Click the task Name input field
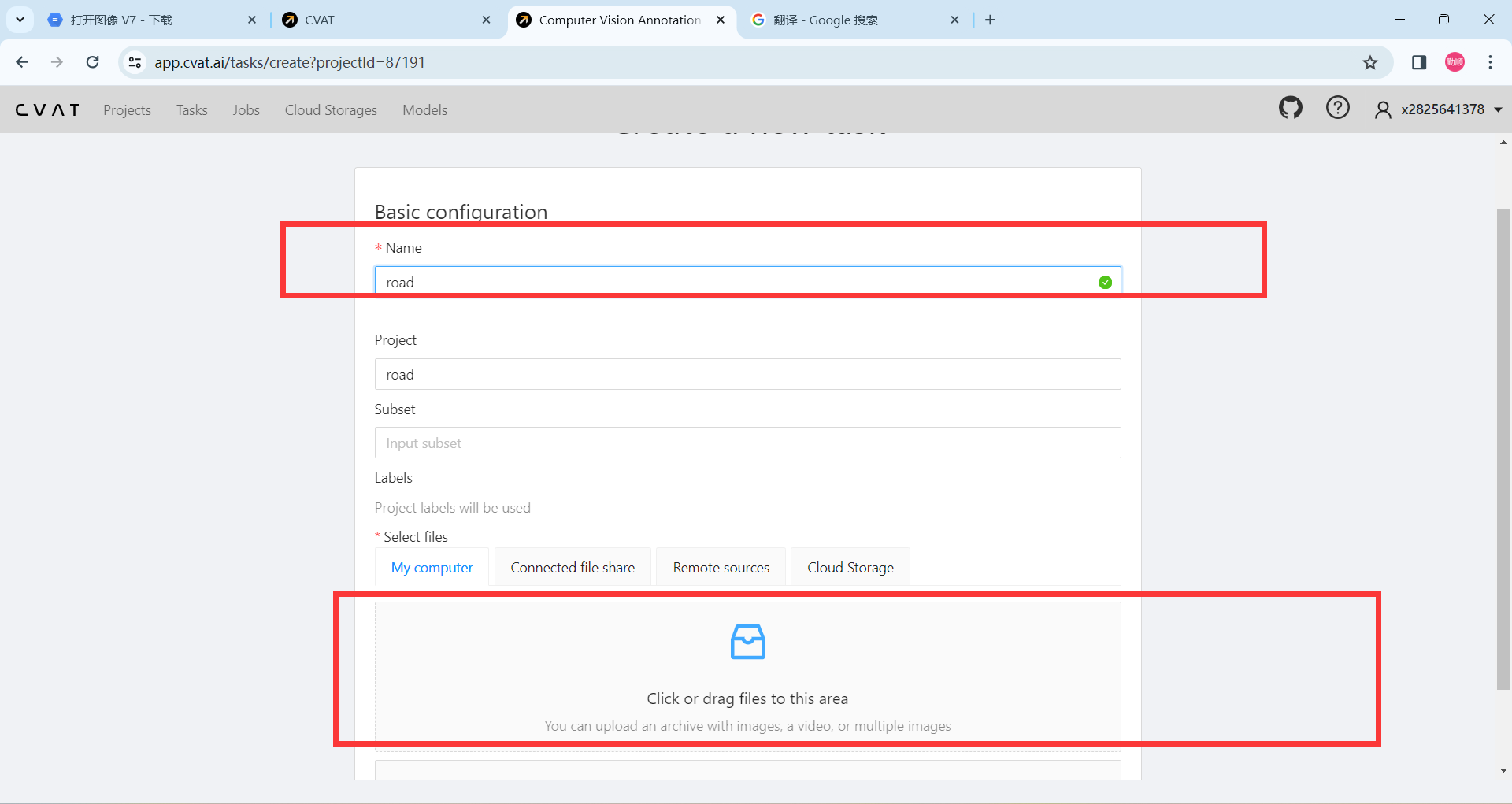The width and height of the screenshot is (1512, 804). 747,282
